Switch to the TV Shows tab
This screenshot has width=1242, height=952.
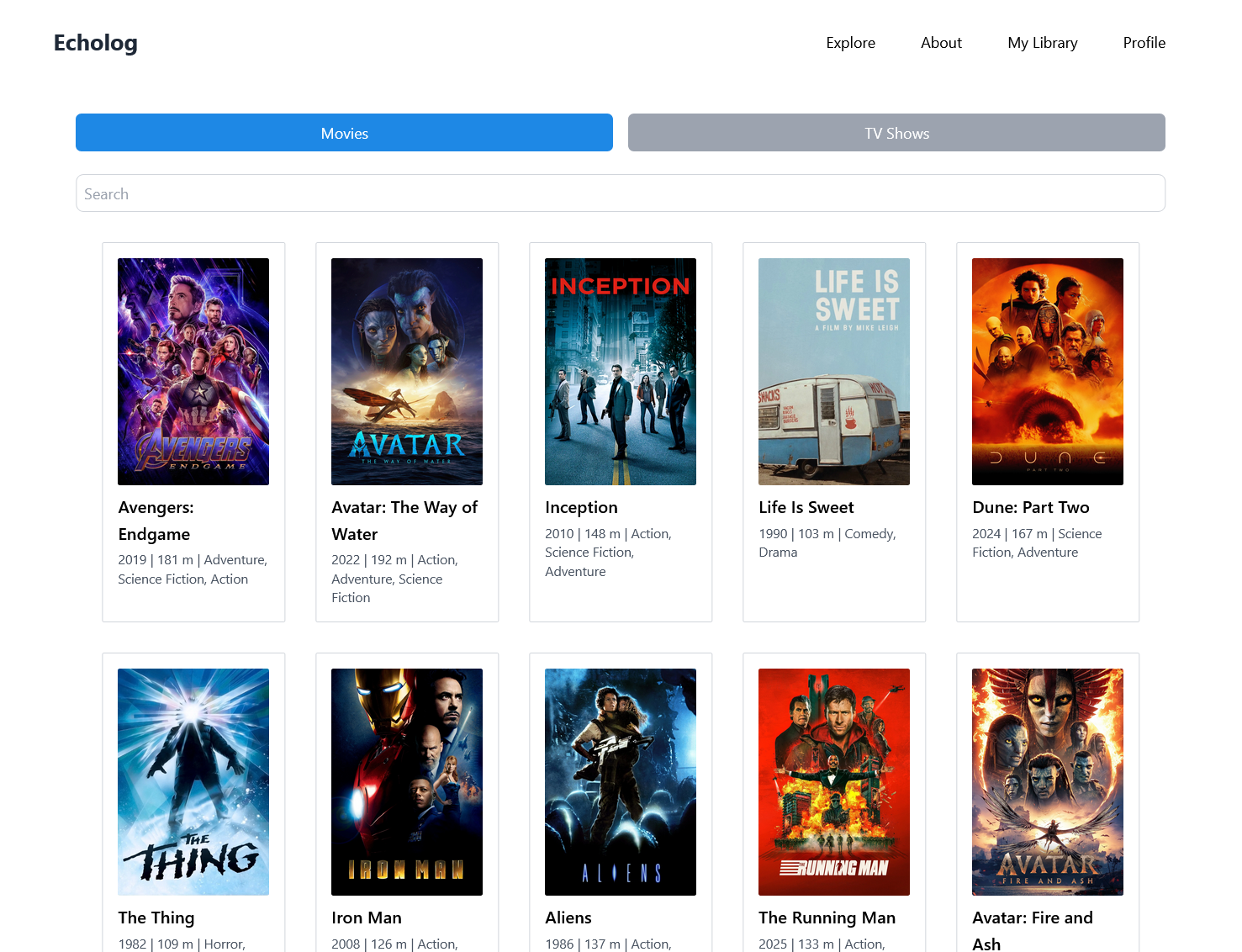point(896,132)
